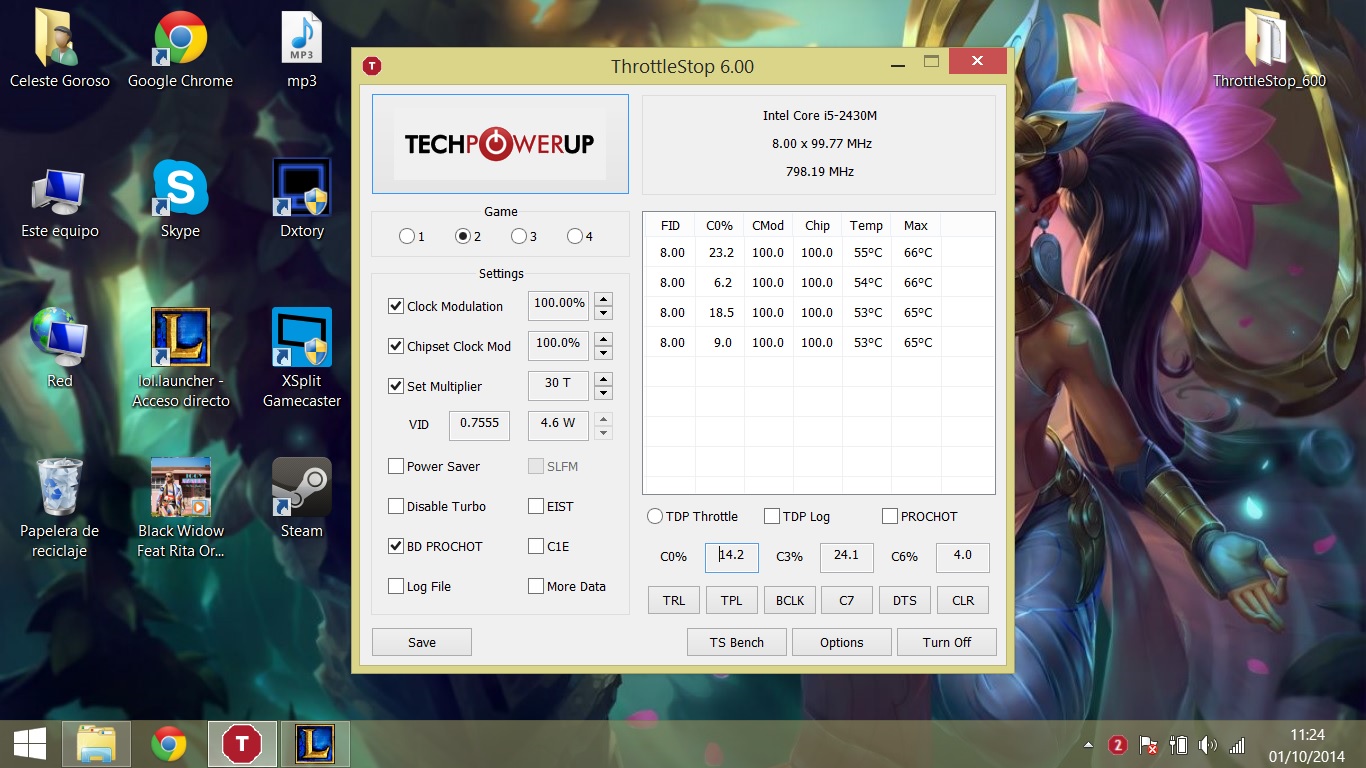The width and height of the screenshot is (1366, 768).
Task: Launch Skype from the desktop shortcut
Action: [x=180, y=202]
